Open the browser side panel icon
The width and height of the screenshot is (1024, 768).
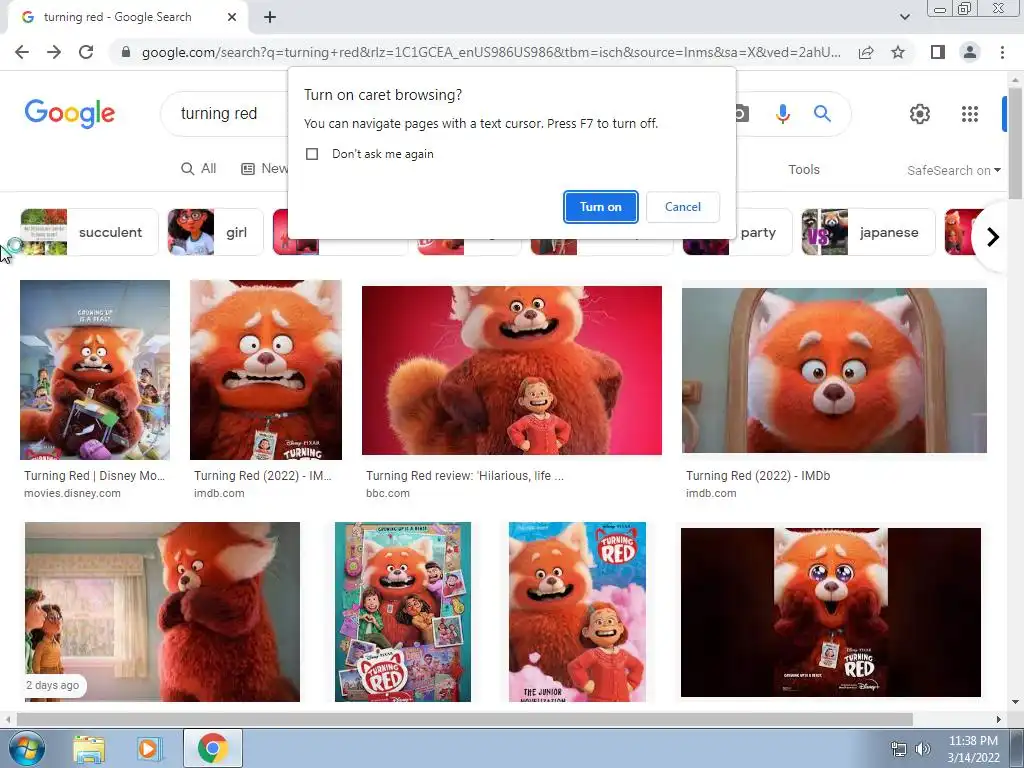[x=938, y=52]
